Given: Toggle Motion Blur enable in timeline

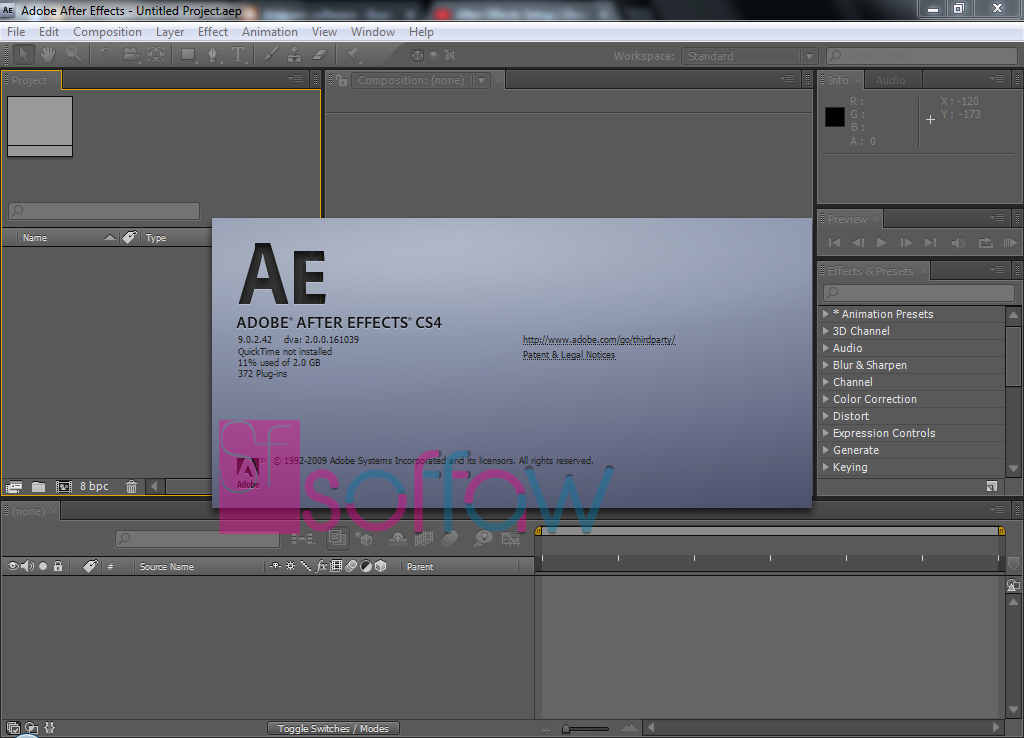Looking at the screenshot, I should pos(450,539).
